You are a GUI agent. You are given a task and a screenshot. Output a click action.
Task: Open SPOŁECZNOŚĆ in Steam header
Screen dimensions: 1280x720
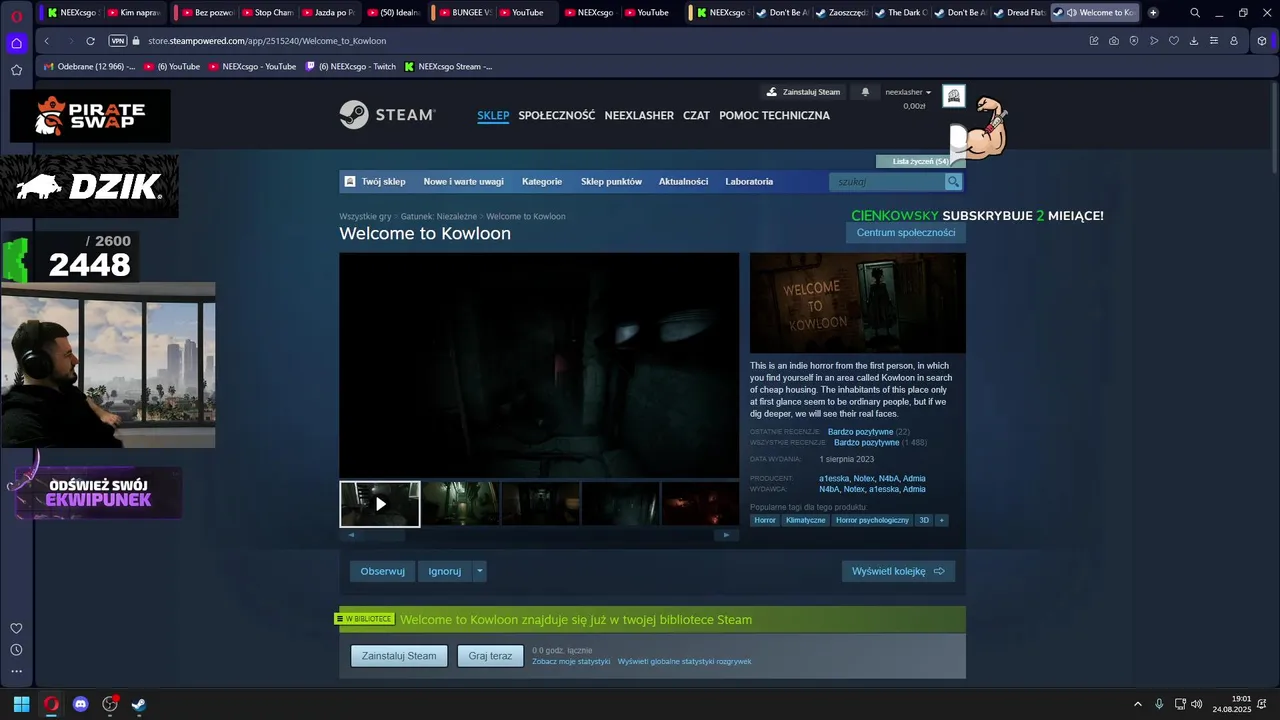(556, 116)
